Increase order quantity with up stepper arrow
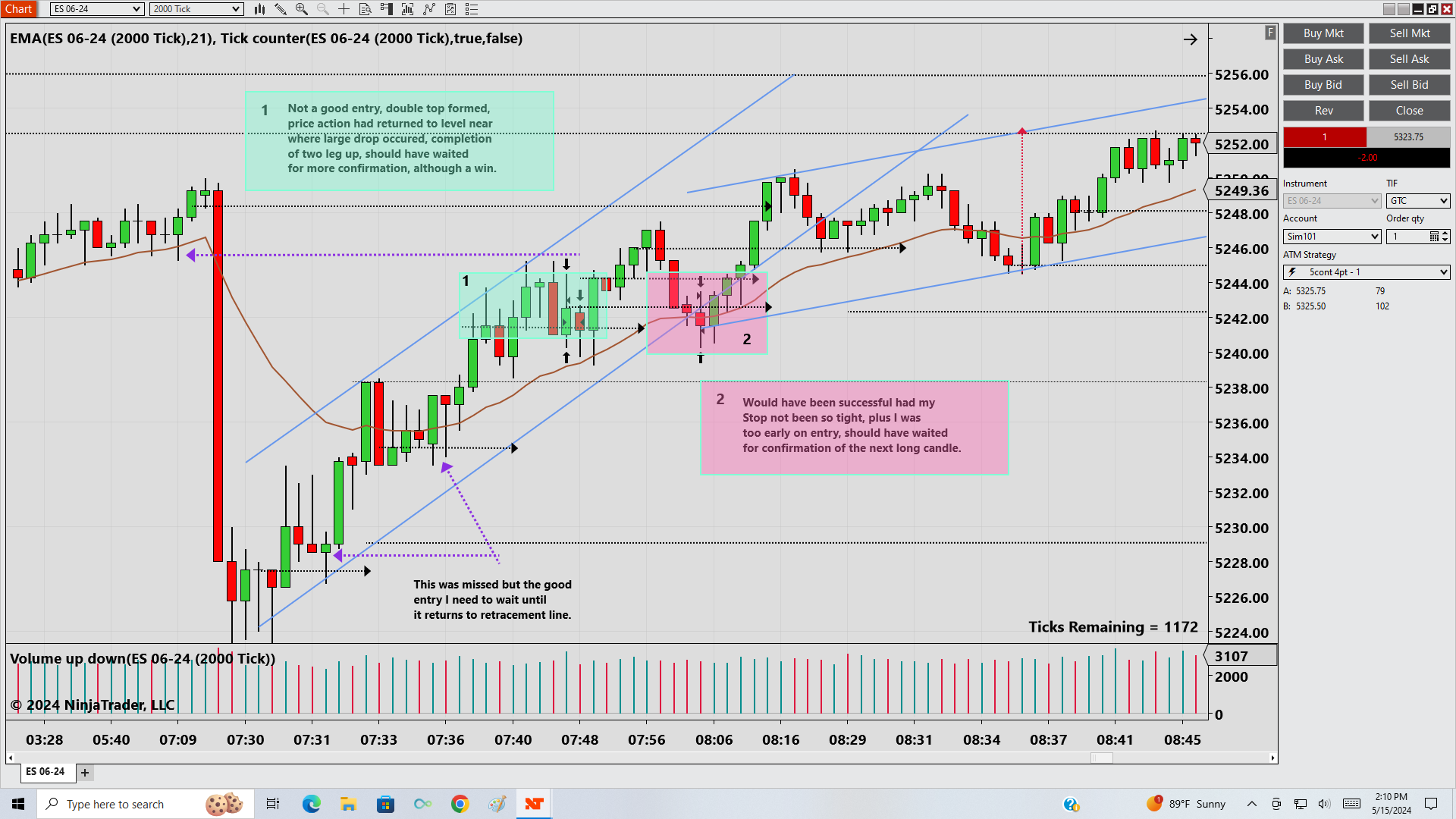Image resolution: width=1456 pixels, height=819 pixels. 1445,234
